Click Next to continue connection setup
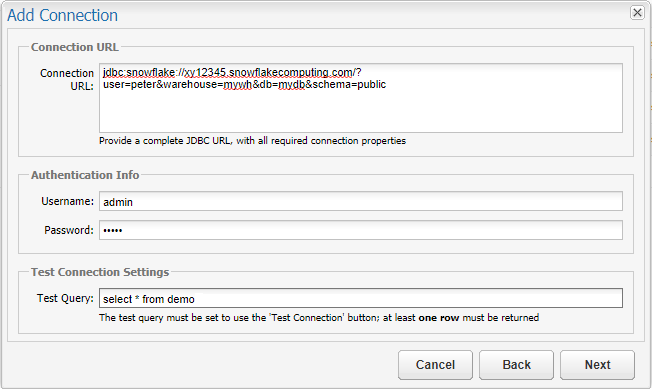Viewport: 652px width, 390px height. (597, 365)
